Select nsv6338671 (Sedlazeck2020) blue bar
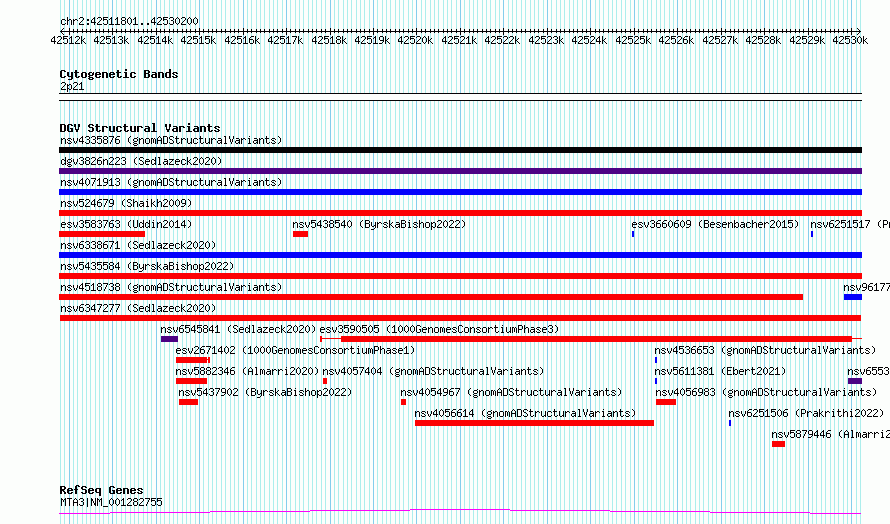890x524 pixels. 460,255
